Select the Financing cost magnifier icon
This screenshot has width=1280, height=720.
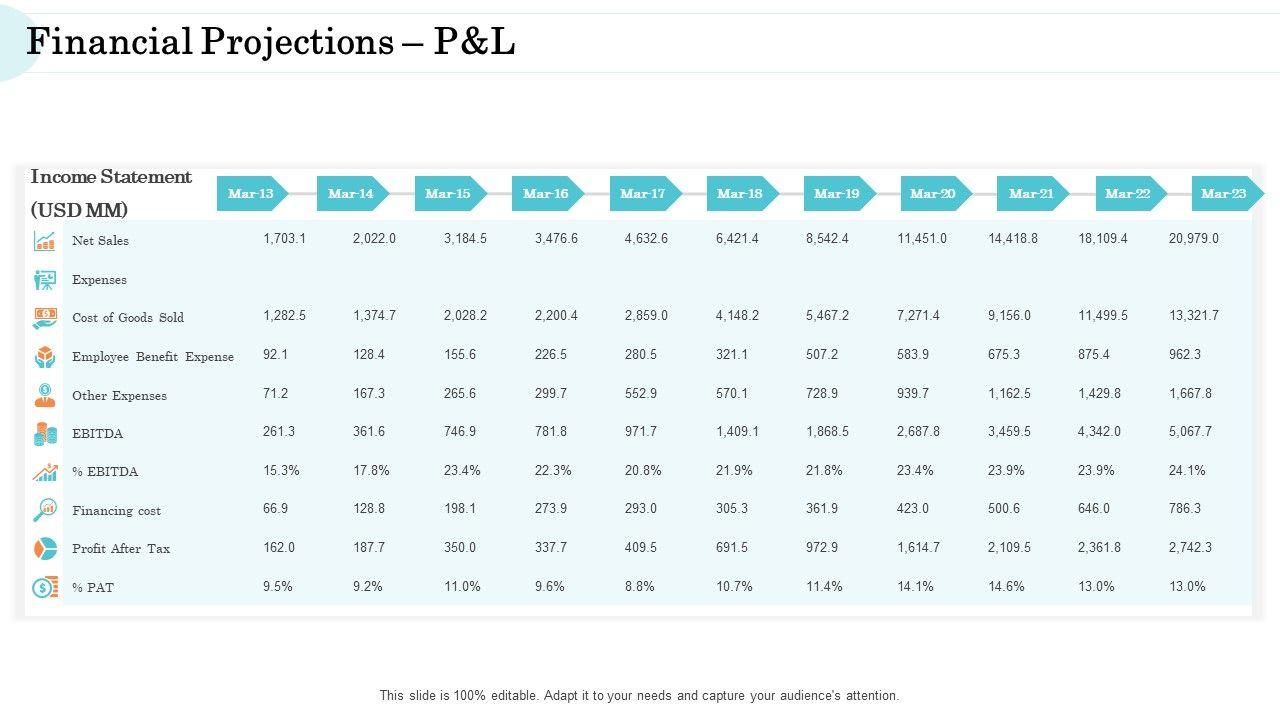click(45, 510)
